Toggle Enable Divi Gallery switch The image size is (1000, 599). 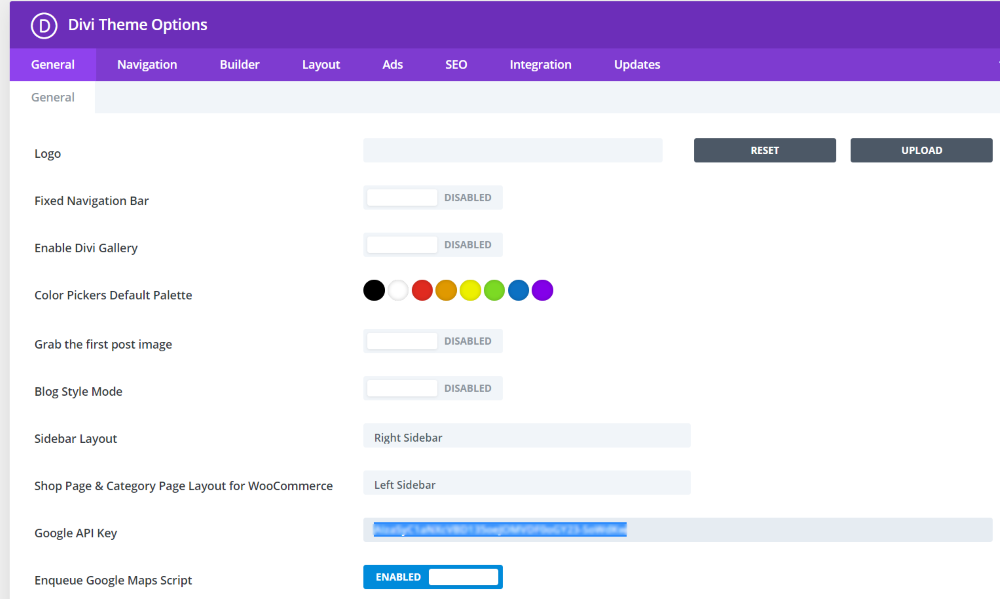coord(433,245)
